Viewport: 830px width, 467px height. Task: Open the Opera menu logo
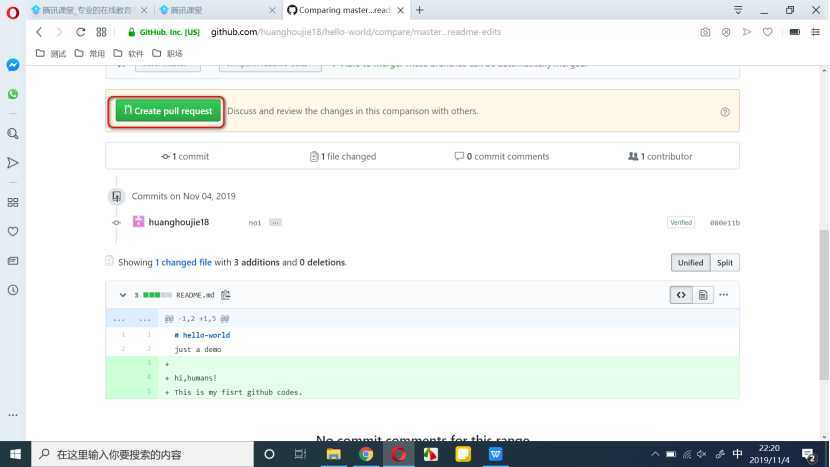(13, 12)
